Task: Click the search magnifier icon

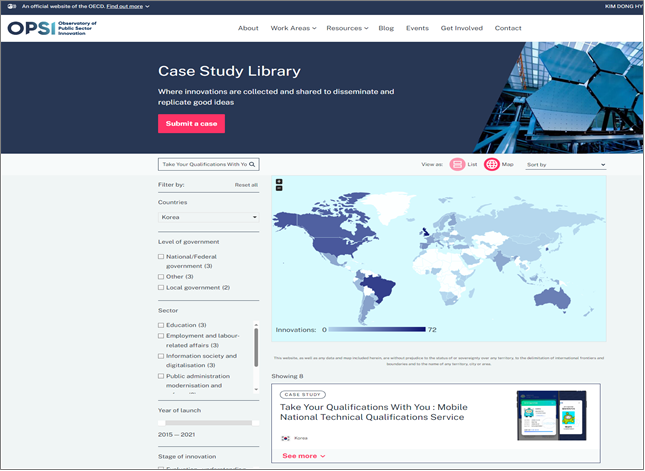Action: click(x=252, y=164)
